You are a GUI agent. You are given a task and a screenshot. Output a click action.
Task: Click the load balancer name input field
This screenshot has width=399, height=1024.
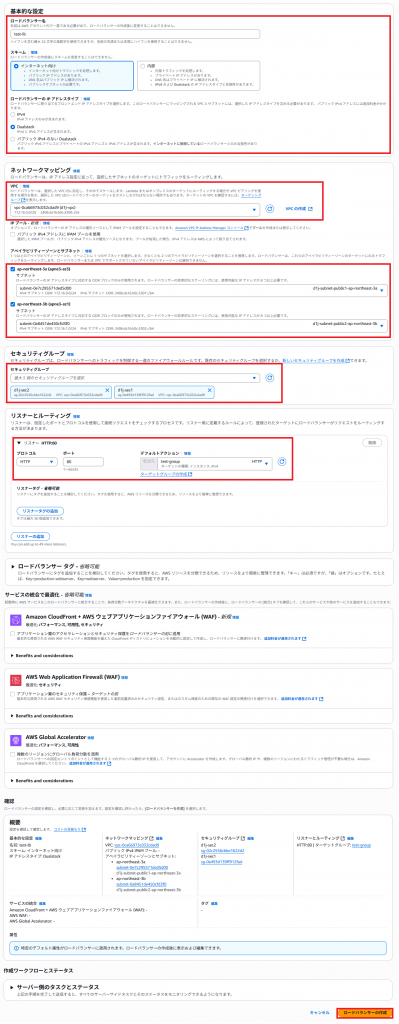136,34
